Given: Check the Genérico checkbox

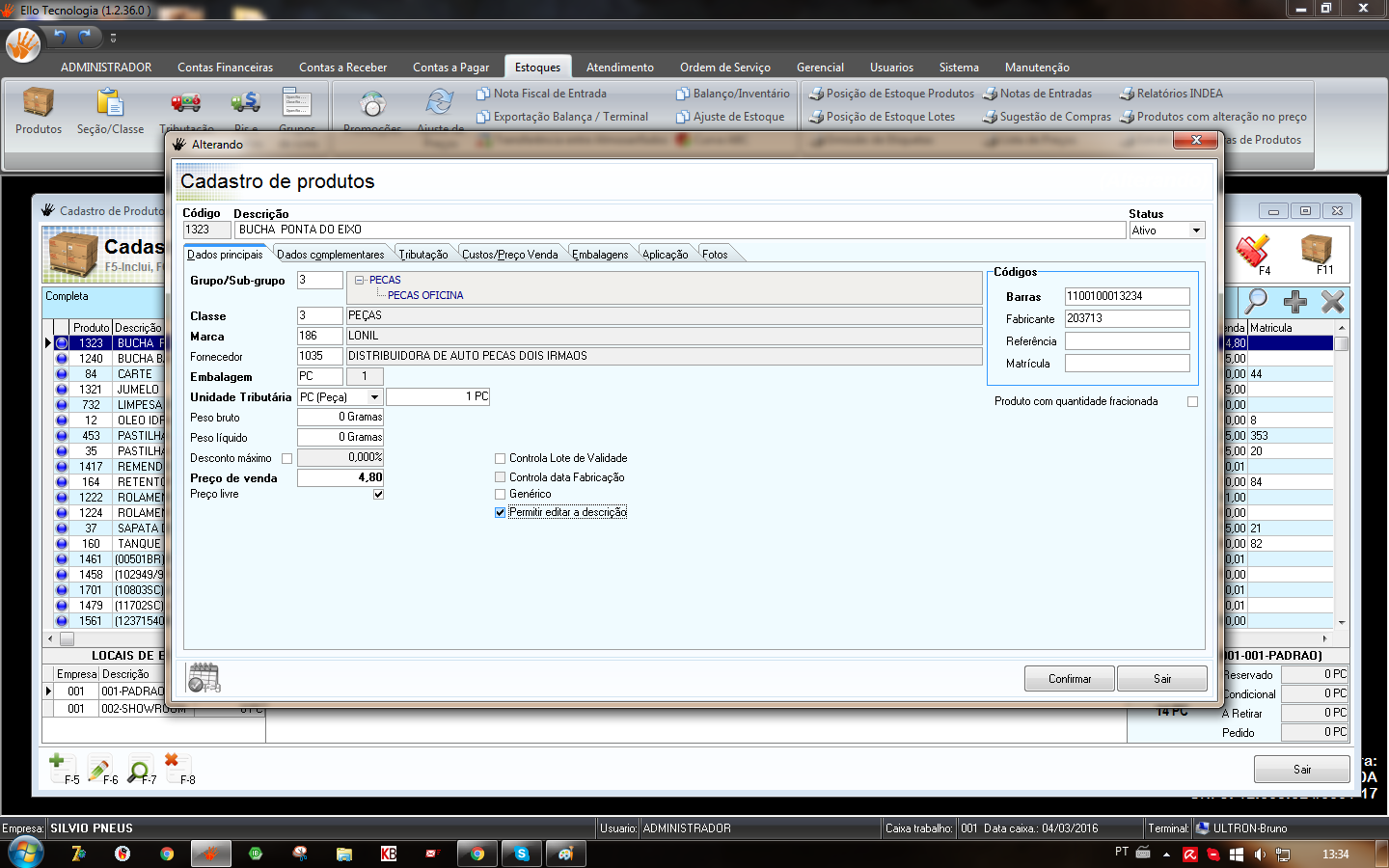Looking at the screenshot, I should [x=500, y=494].
